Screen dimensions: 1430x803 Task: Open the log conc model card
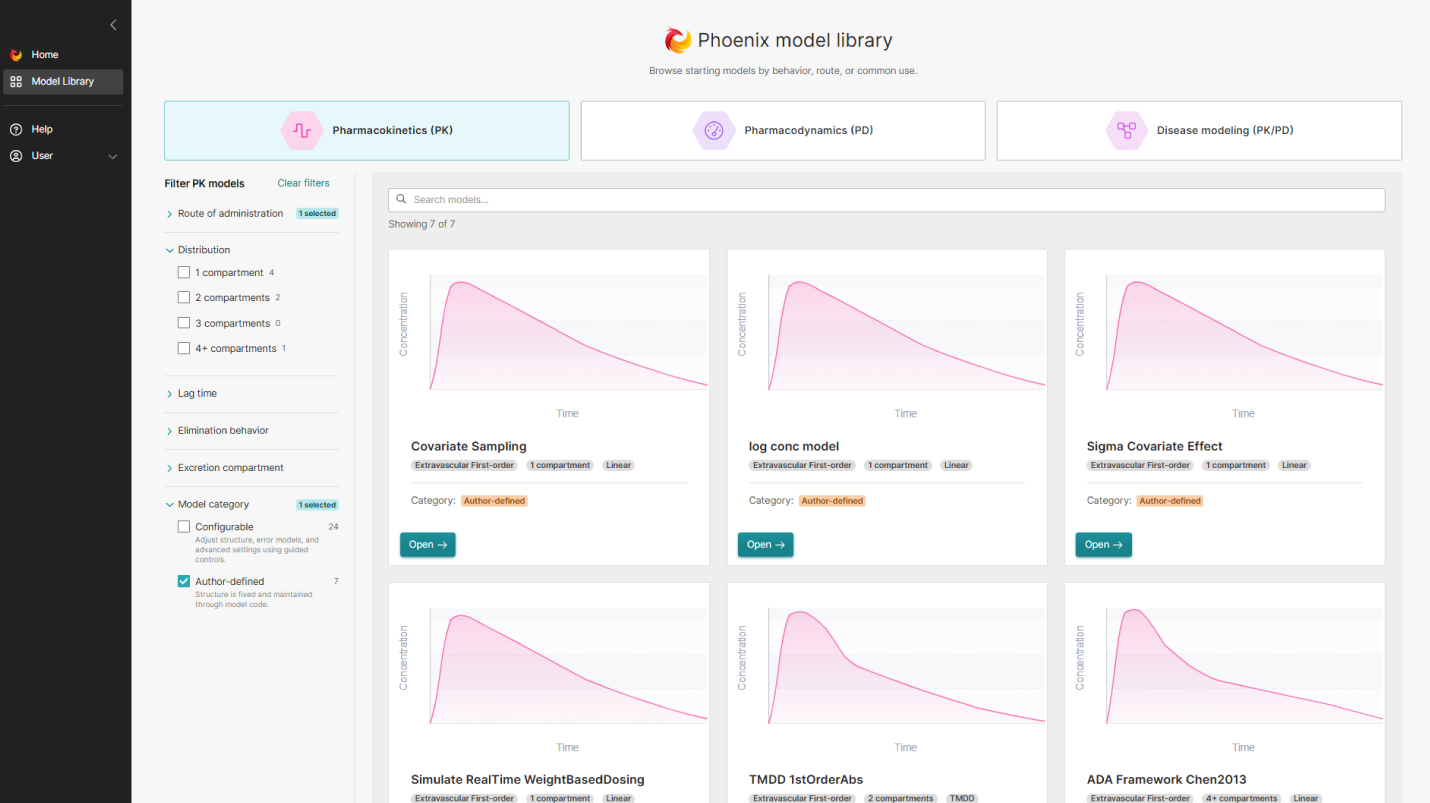(x=766, y=545)
